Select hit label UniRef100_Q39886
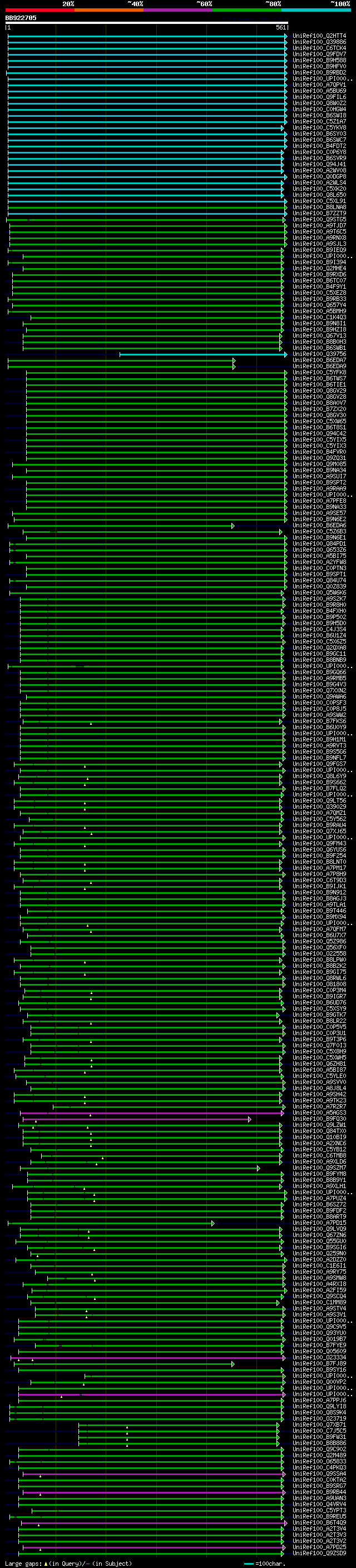The width and height of the screenshot is (356, 1568). click(319, 42)
